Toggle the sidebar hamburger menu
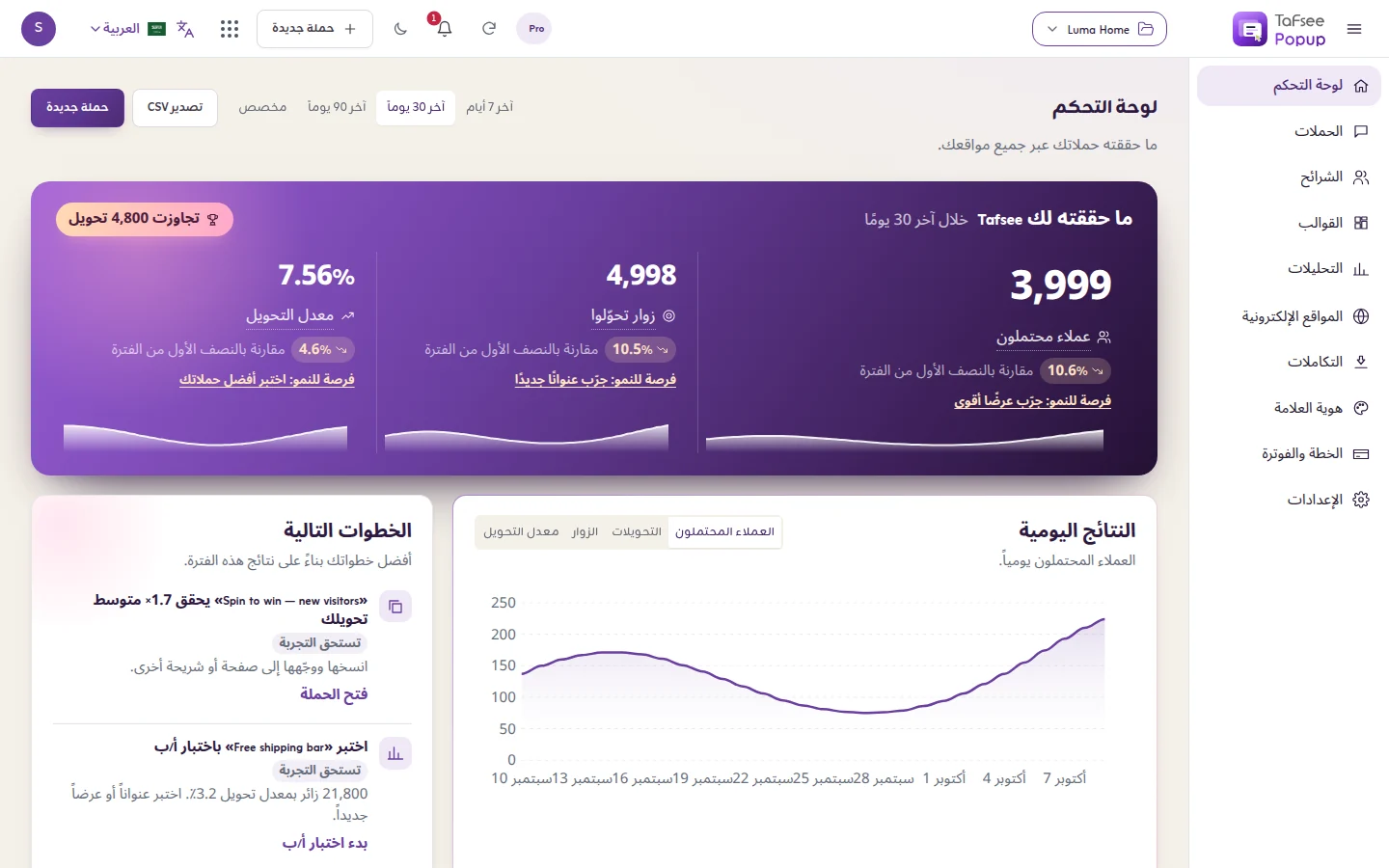1389x868 pixels. click(x=1354, y=29)
